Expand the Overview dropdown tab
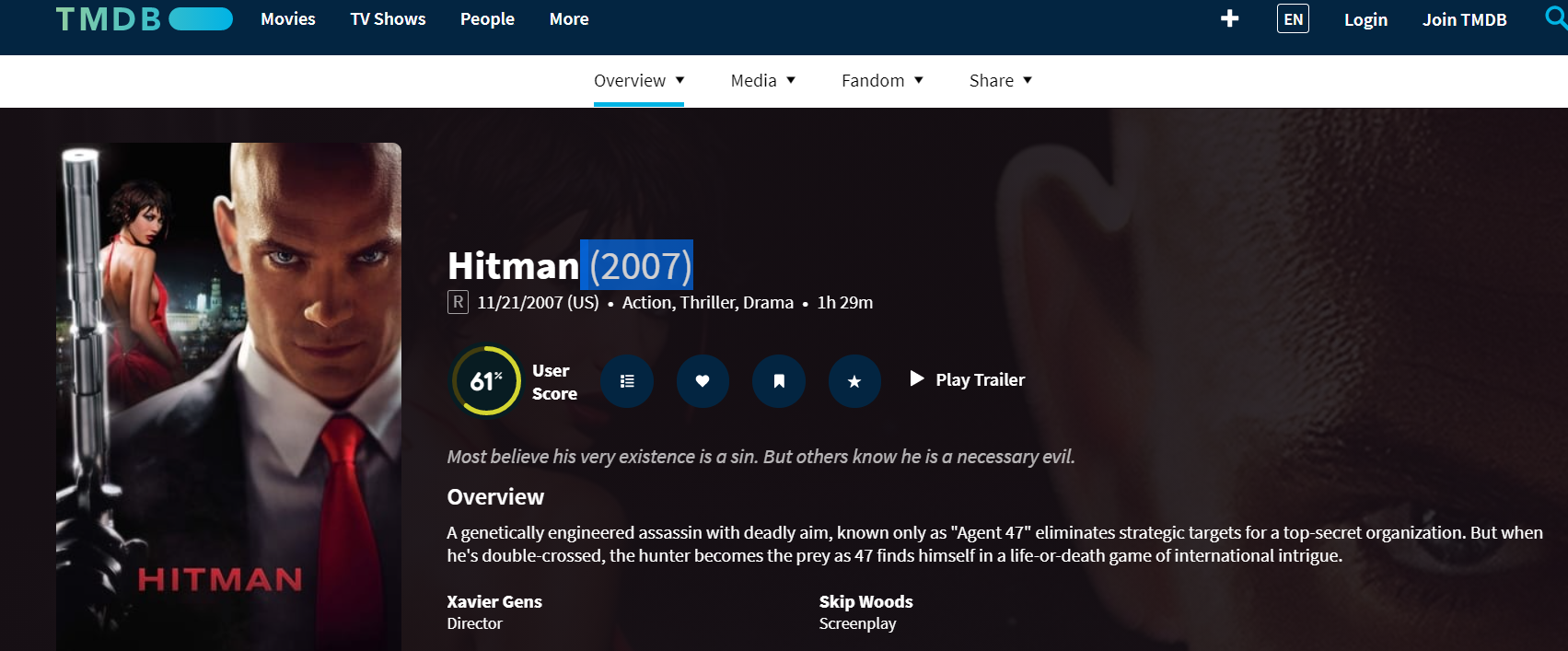 [x=639, y=80]
